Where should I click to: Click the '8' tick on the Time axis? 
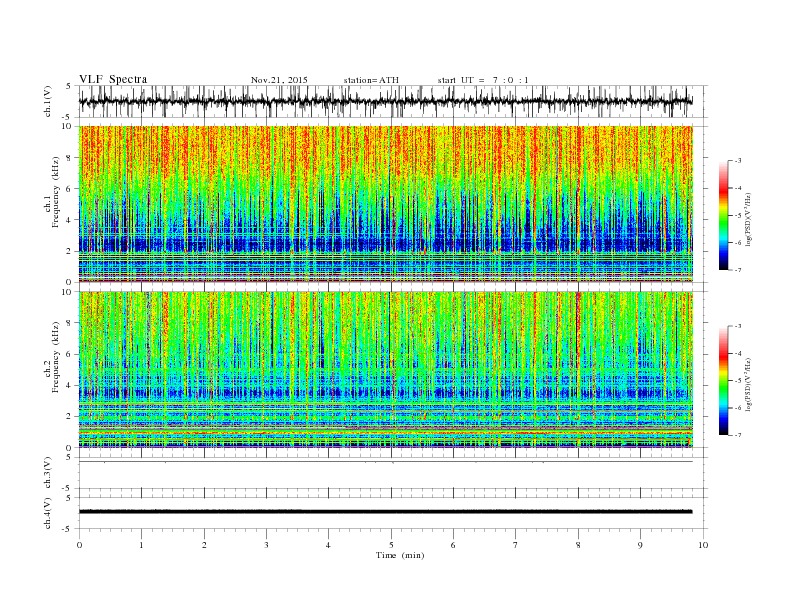click(x=578, y=545)
